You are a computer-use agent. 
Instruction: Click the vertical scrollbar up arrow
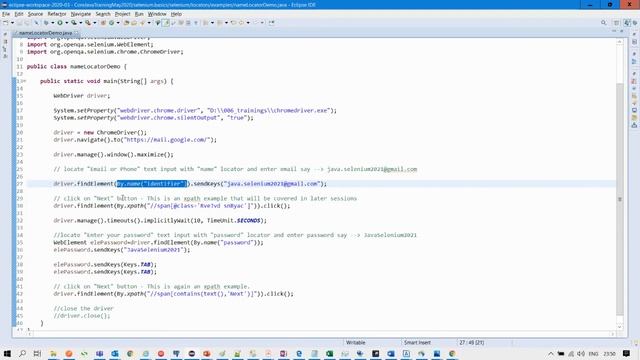point(620,42)
